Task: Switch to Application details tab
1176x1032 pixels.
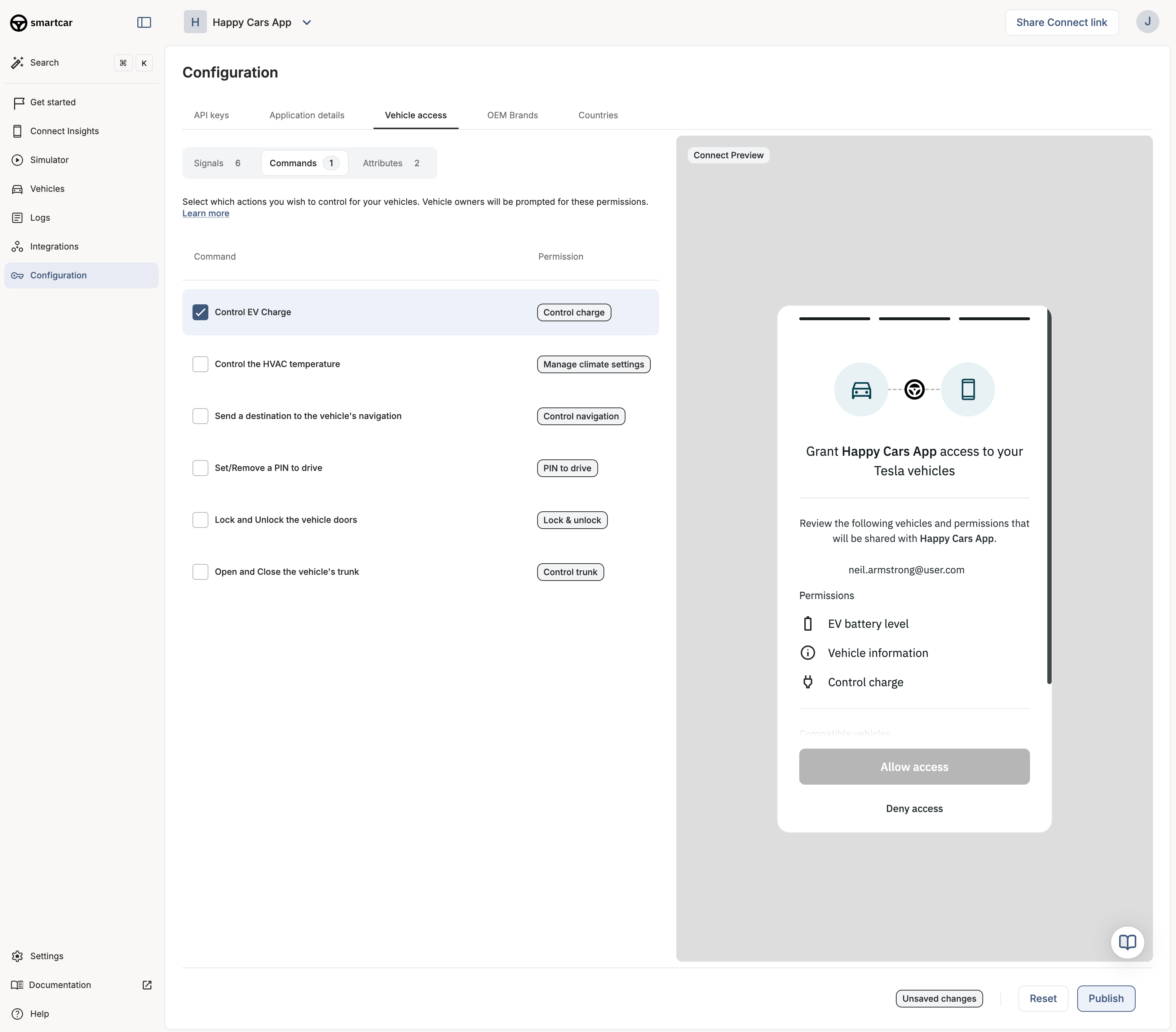Action: tap(307, 115)
